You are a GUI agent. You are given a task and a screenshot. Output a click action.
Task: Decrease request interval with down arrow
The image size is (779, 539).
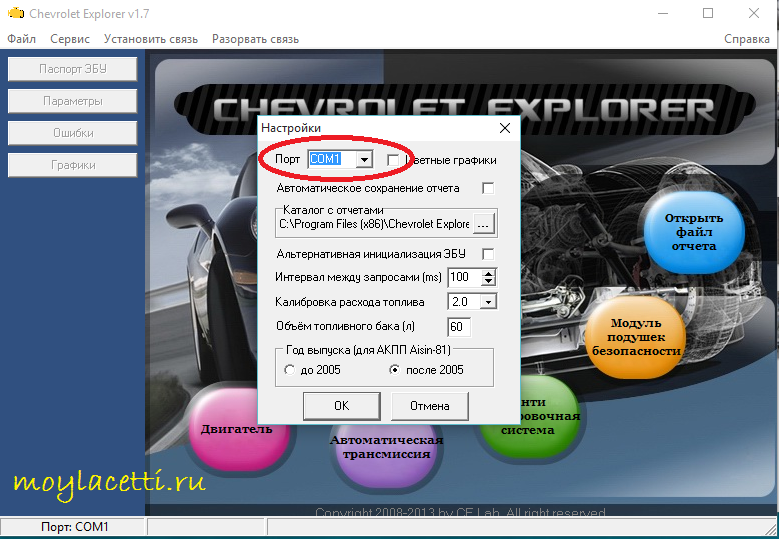click(488, 281)
